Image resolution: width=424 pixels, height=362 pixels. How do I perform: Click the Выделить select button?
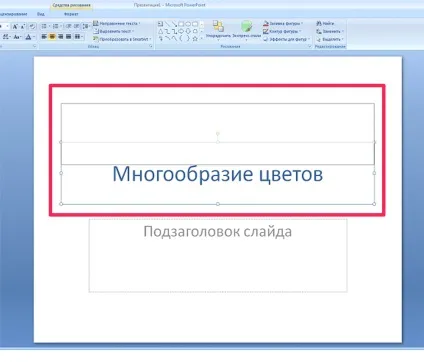pos(330,39)
